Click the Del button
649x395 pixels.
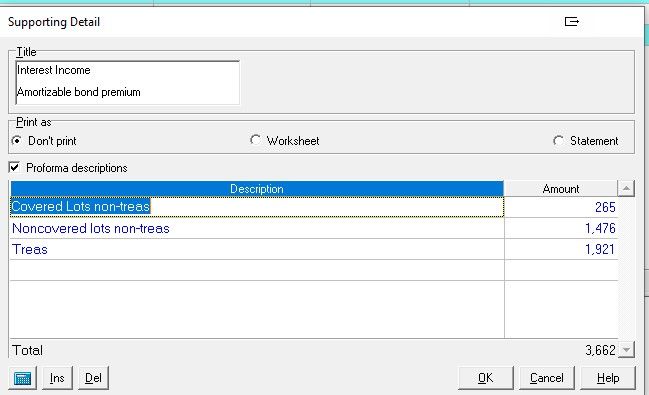tap(93, 378)
